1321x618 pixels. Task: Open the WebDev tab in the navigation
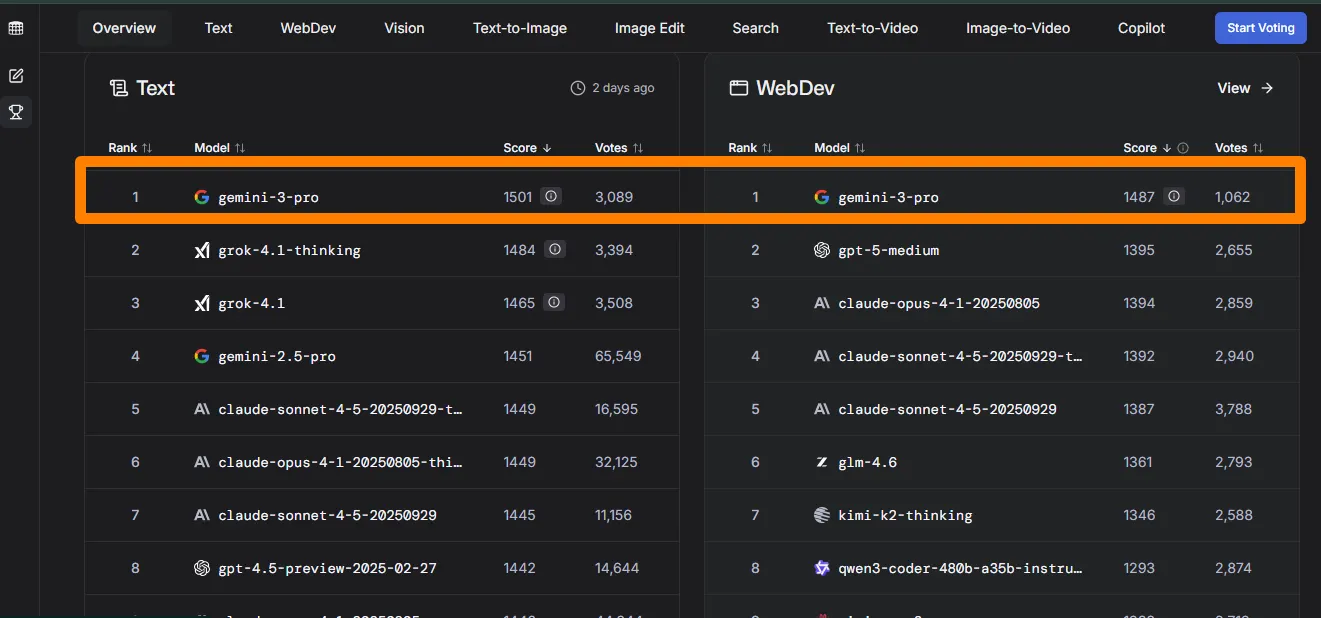pyautogui.click(x=308, y=28)
